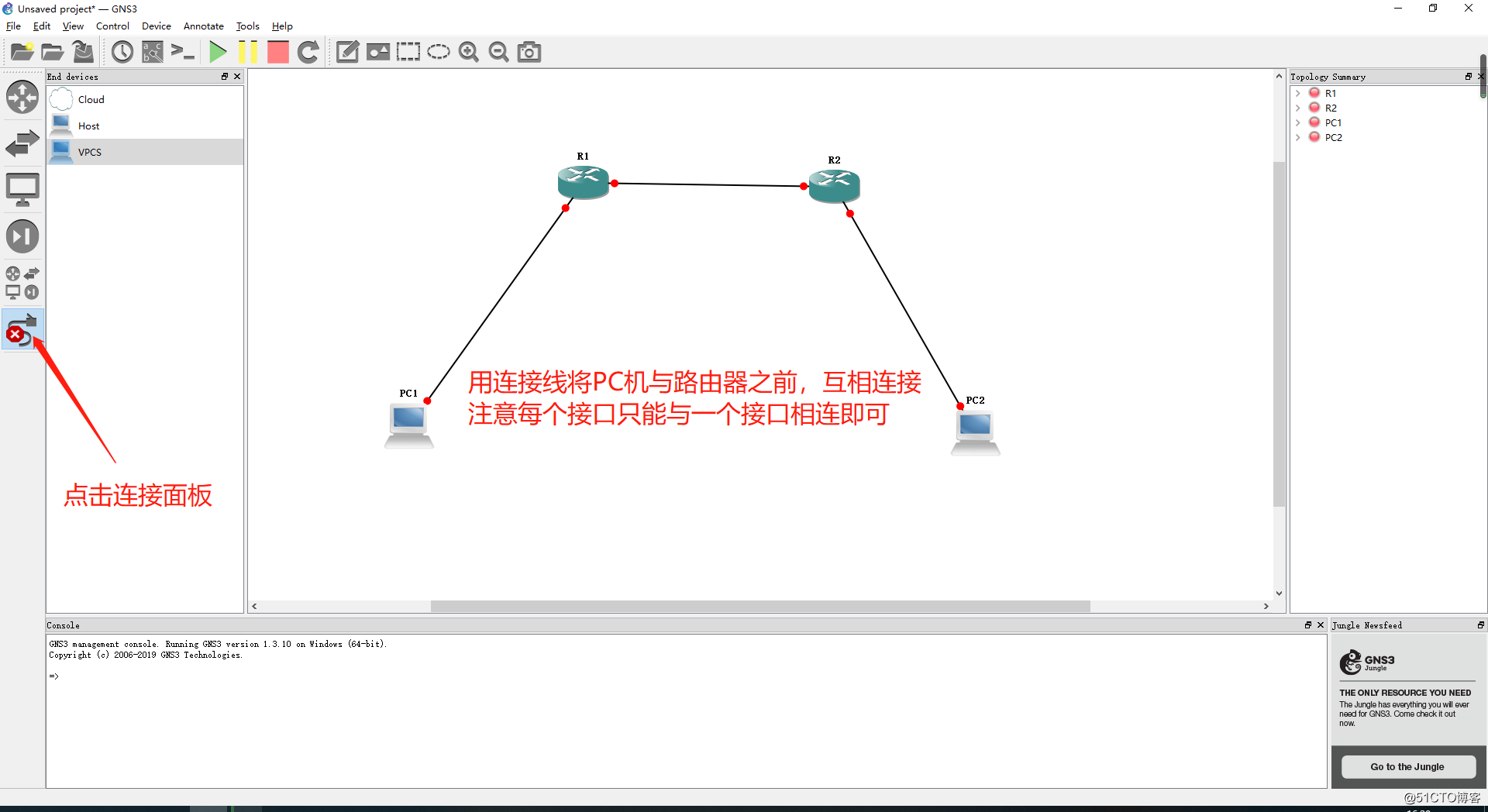Select the Add a note tool
This screenshot has width=1488, height=812.
[347, 52]
